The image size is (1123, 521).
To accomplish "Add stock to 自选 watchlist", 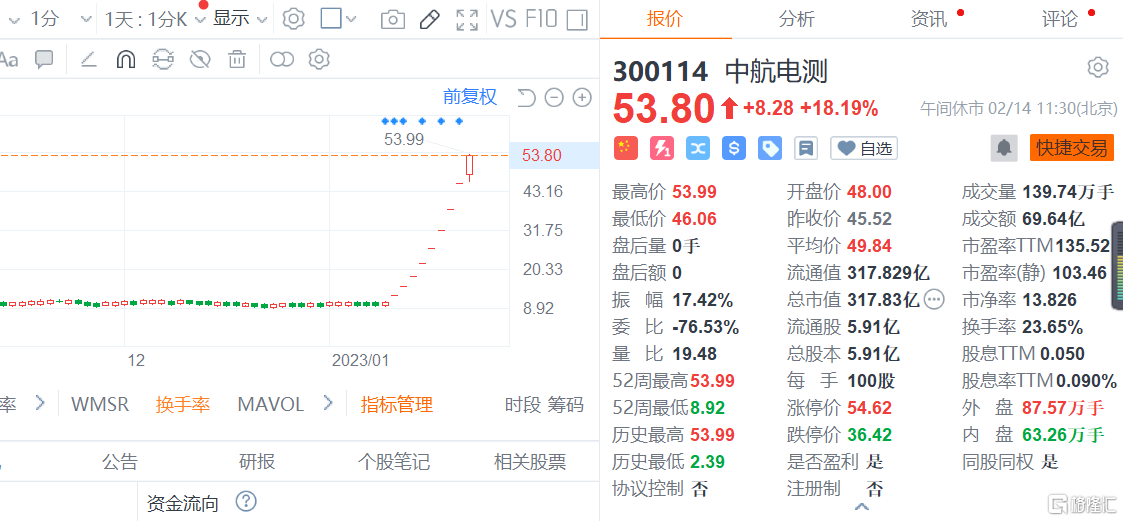I will pyautogui.click(x=864, y=148).
